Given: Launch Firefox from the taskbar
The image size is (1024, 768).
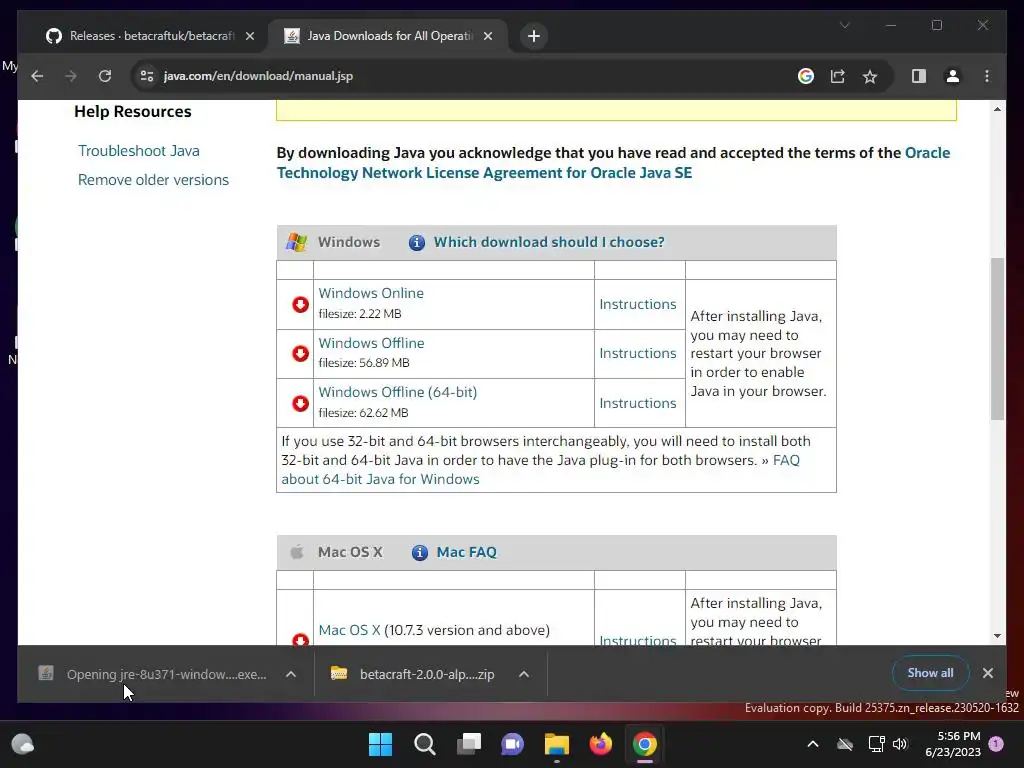Looking at the screenshot, I should (x=601, y=744).
